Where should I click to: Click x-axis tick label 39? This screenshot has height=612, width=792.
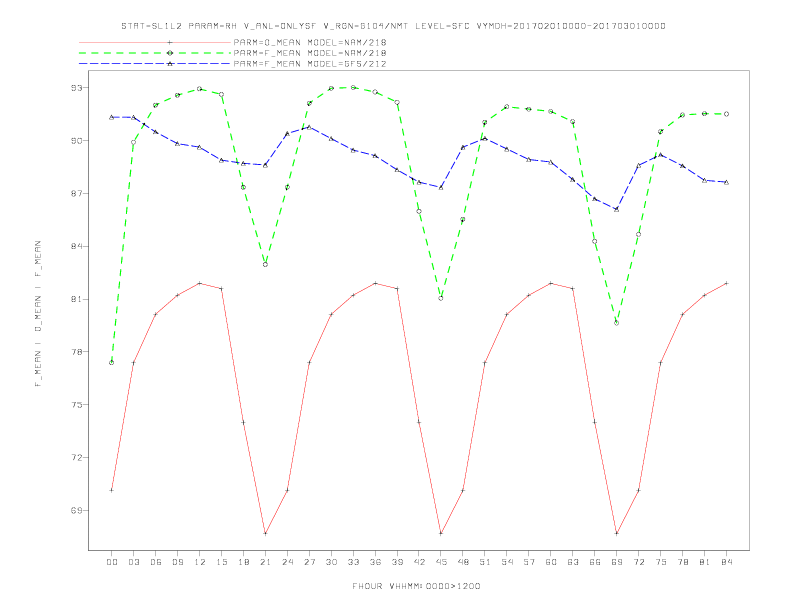[397, 562]
